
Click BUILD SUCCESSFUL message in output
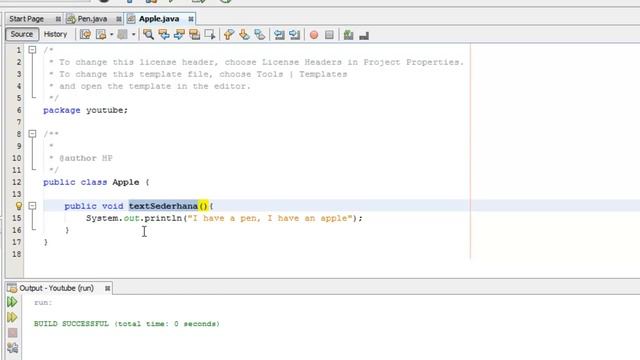coord(127,324)
